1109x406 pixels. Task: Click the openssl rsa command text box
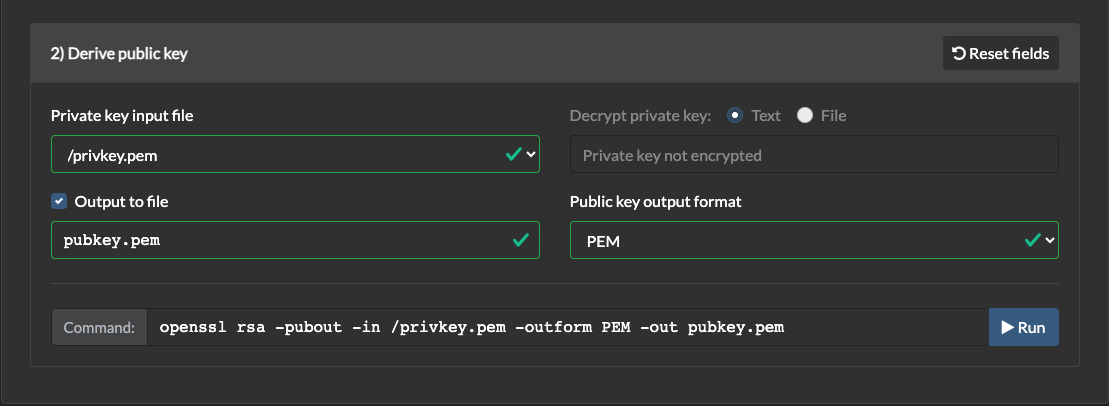567,327
